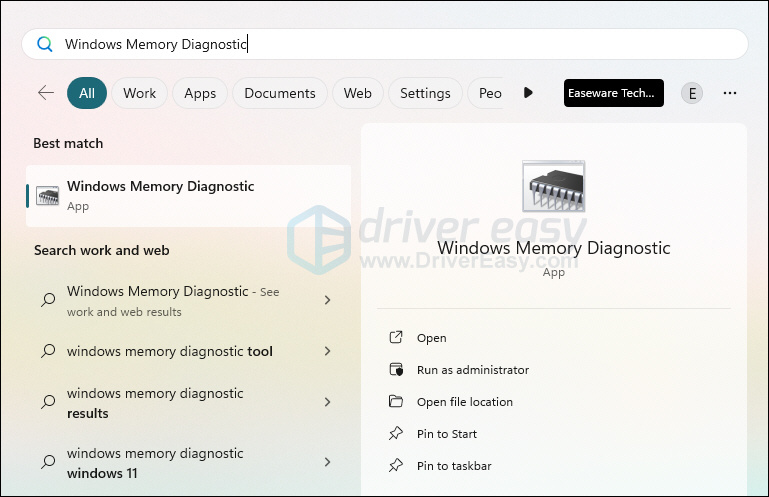This screenshot has width=769, height=497.
Task: Open Windows Memory Diagnostic best match result
Action: 188,195
